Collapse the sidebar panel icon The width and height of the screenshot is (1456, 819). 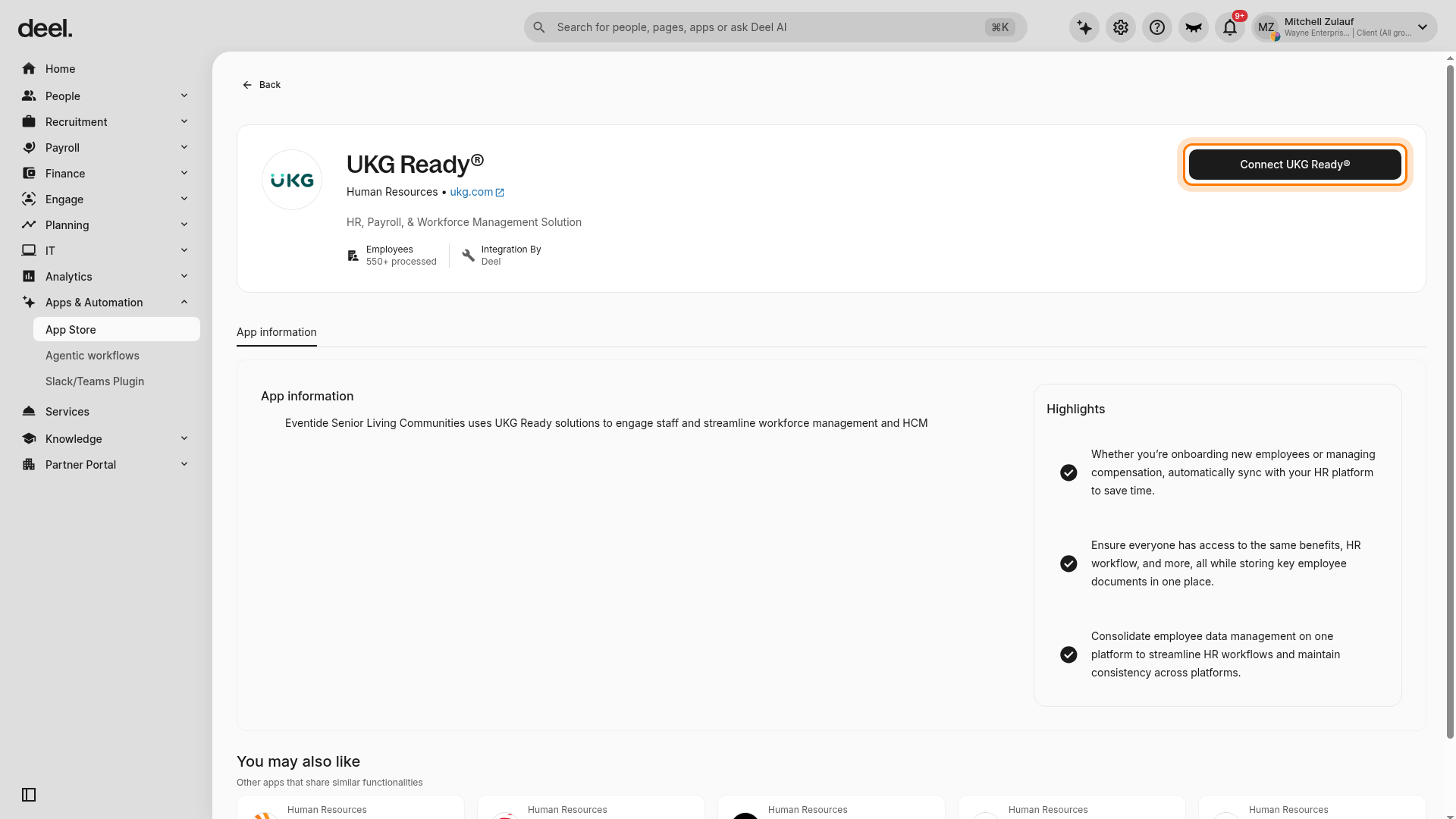tap(29, 795)
